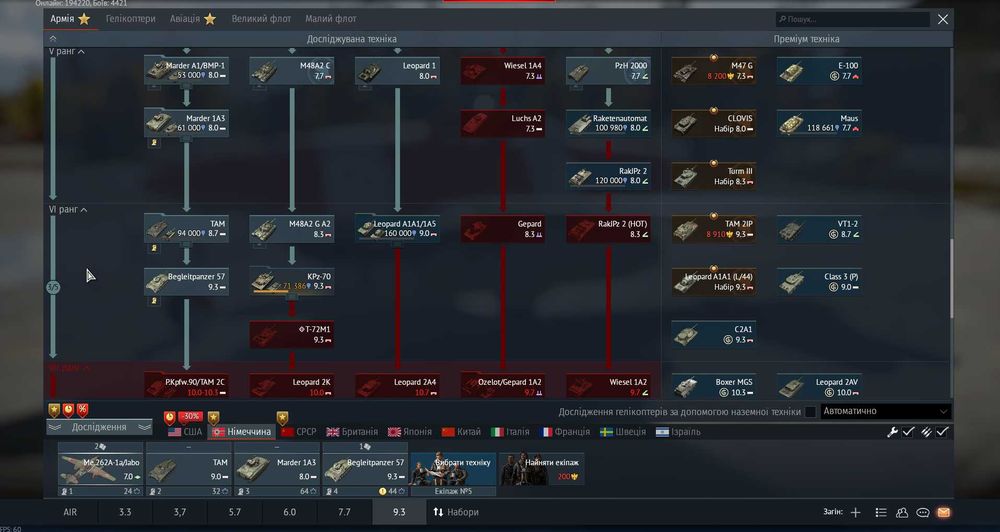This screenshot has height=532, width=1000.
Task: Open the chat bubble icon
Action: pos(923,512)
